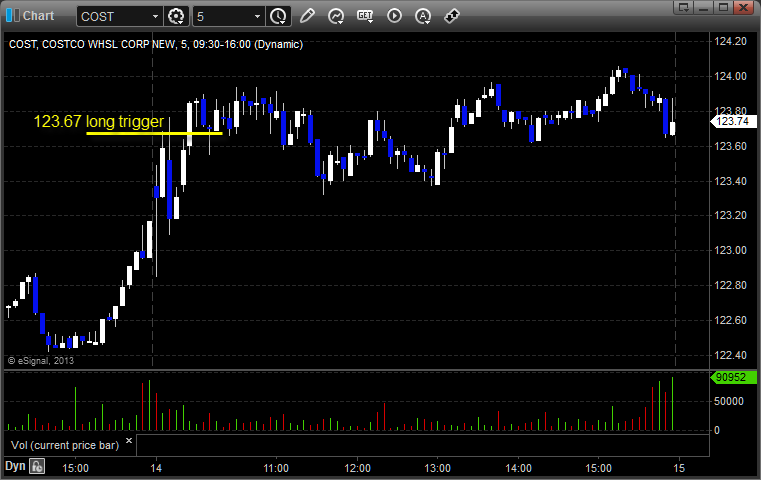Screen dimensions: 761x480
Task: Open the studies chart-line menu
Action: click(x=336, y=16)
